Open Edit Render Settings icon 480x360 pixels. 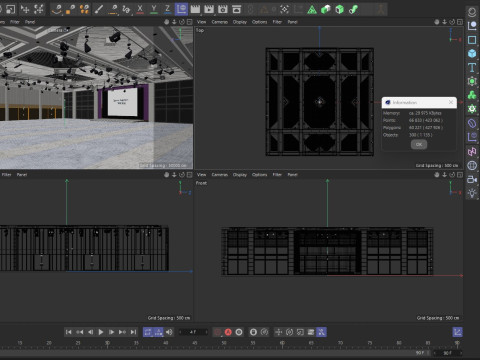[223, 9]
